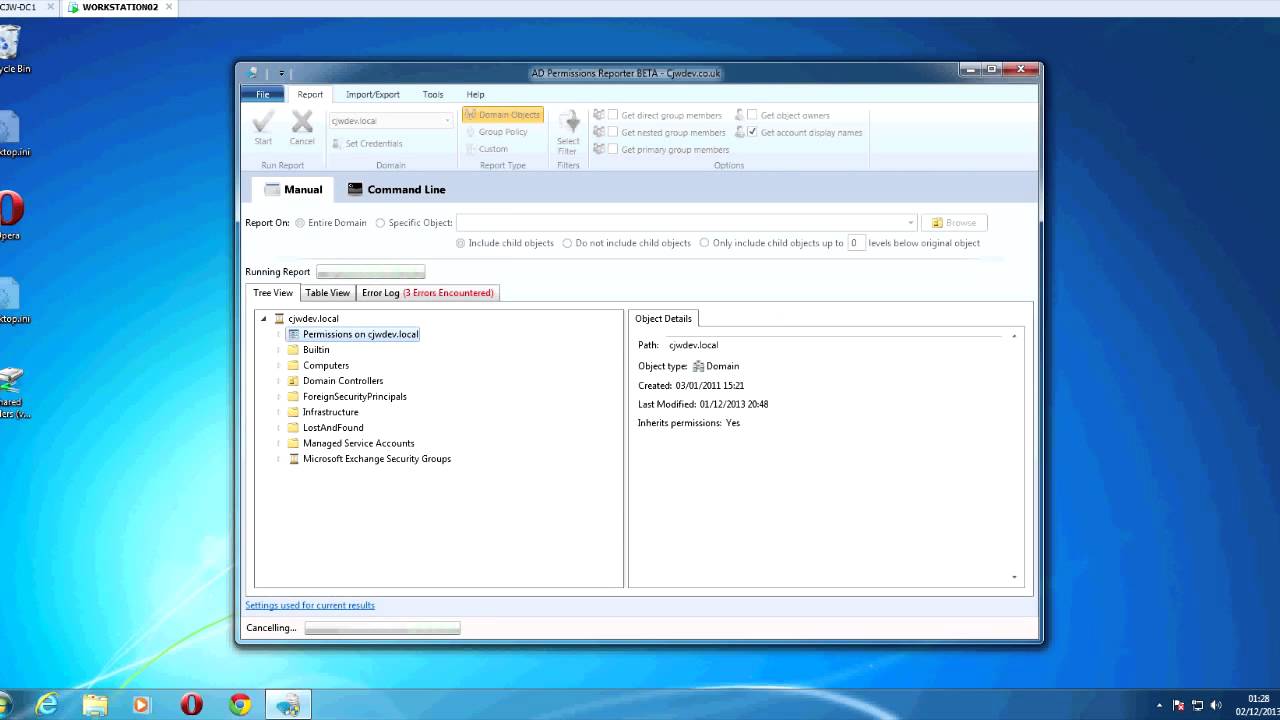The image size is (1280, 720).
Task: Select the Manual tab
Action: point(293,189)
